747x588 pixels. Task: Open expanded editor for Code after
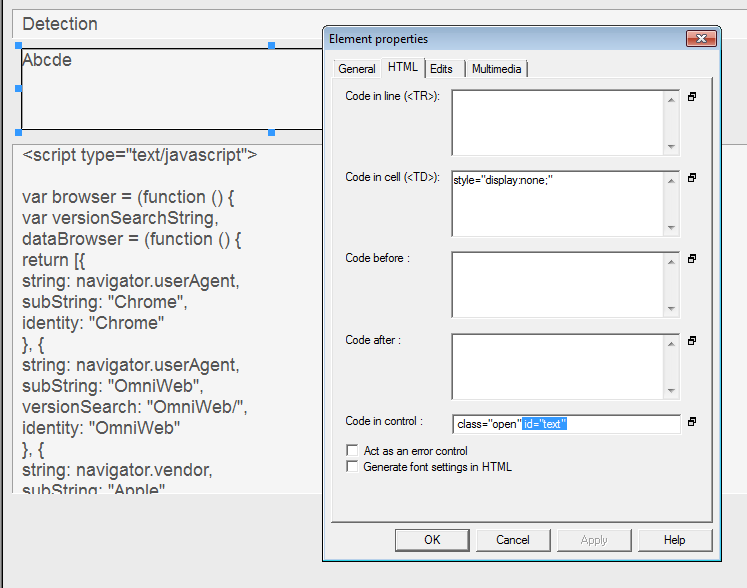[x=692, y=341]
